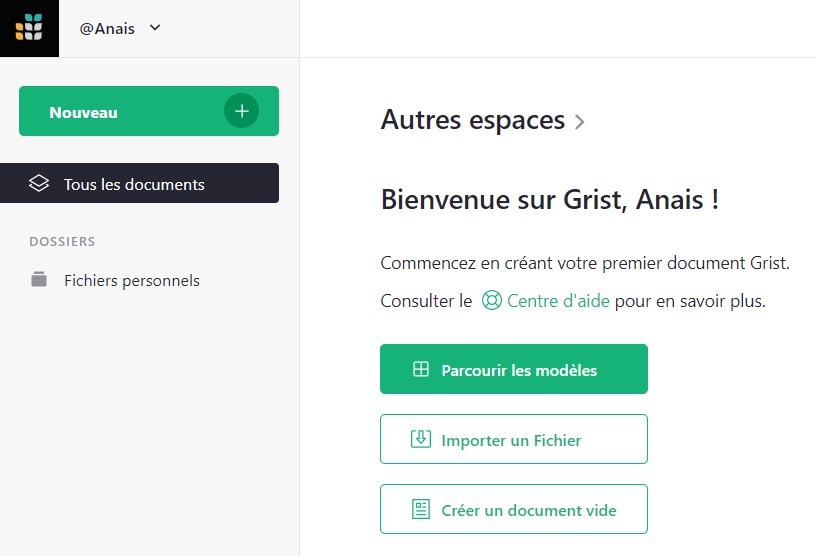This screenshot has height=556, width=816.
Task: Click the Grist logo icon
Action: pos(29,28)
